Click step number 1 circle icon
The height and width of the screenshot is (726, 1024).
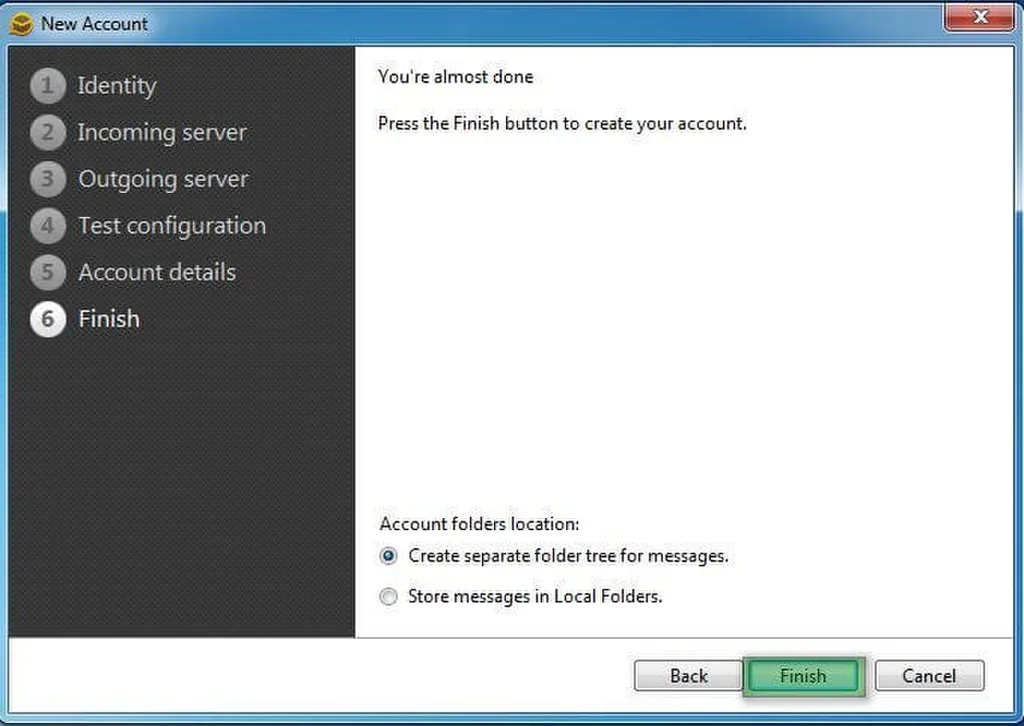(x=48, y=86)
